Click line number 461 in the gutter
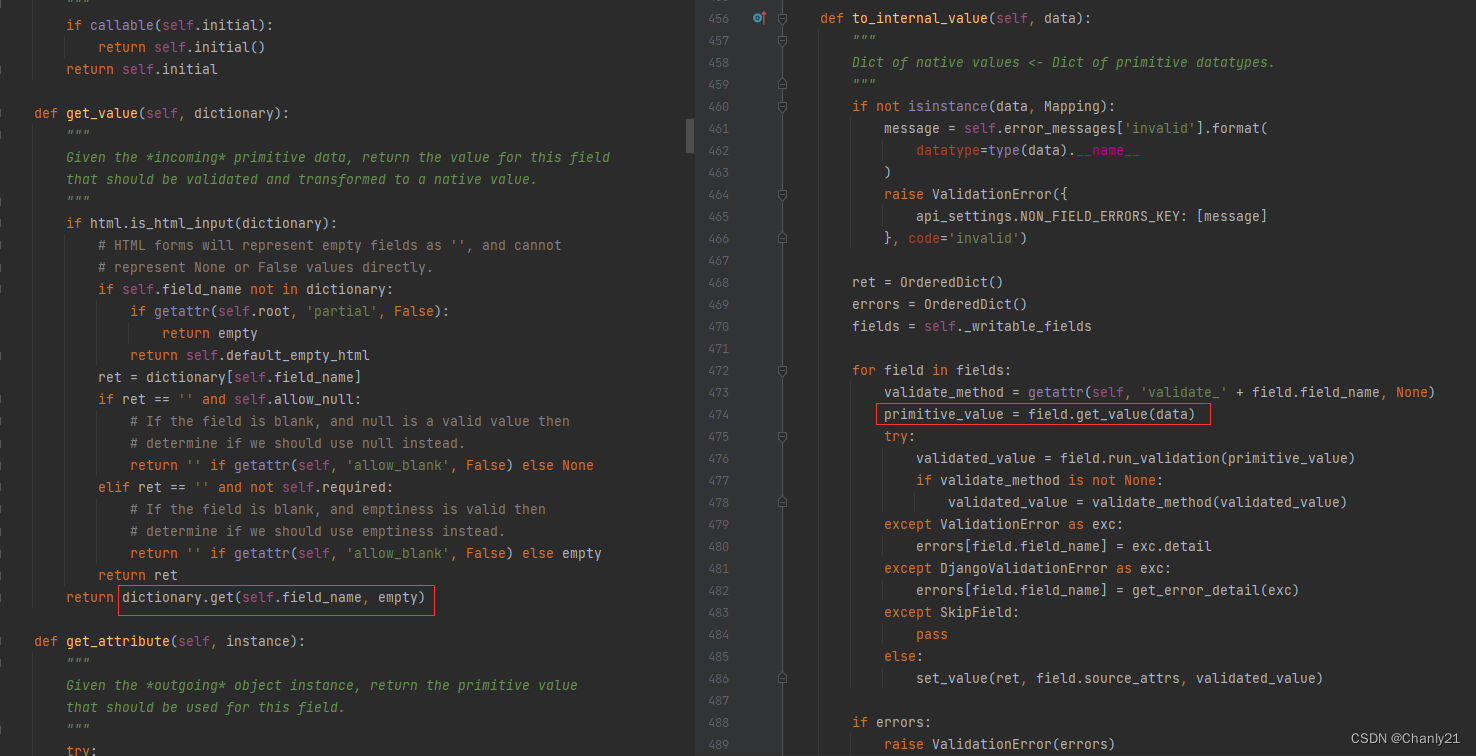1476x756 pixels. point(718,128)
